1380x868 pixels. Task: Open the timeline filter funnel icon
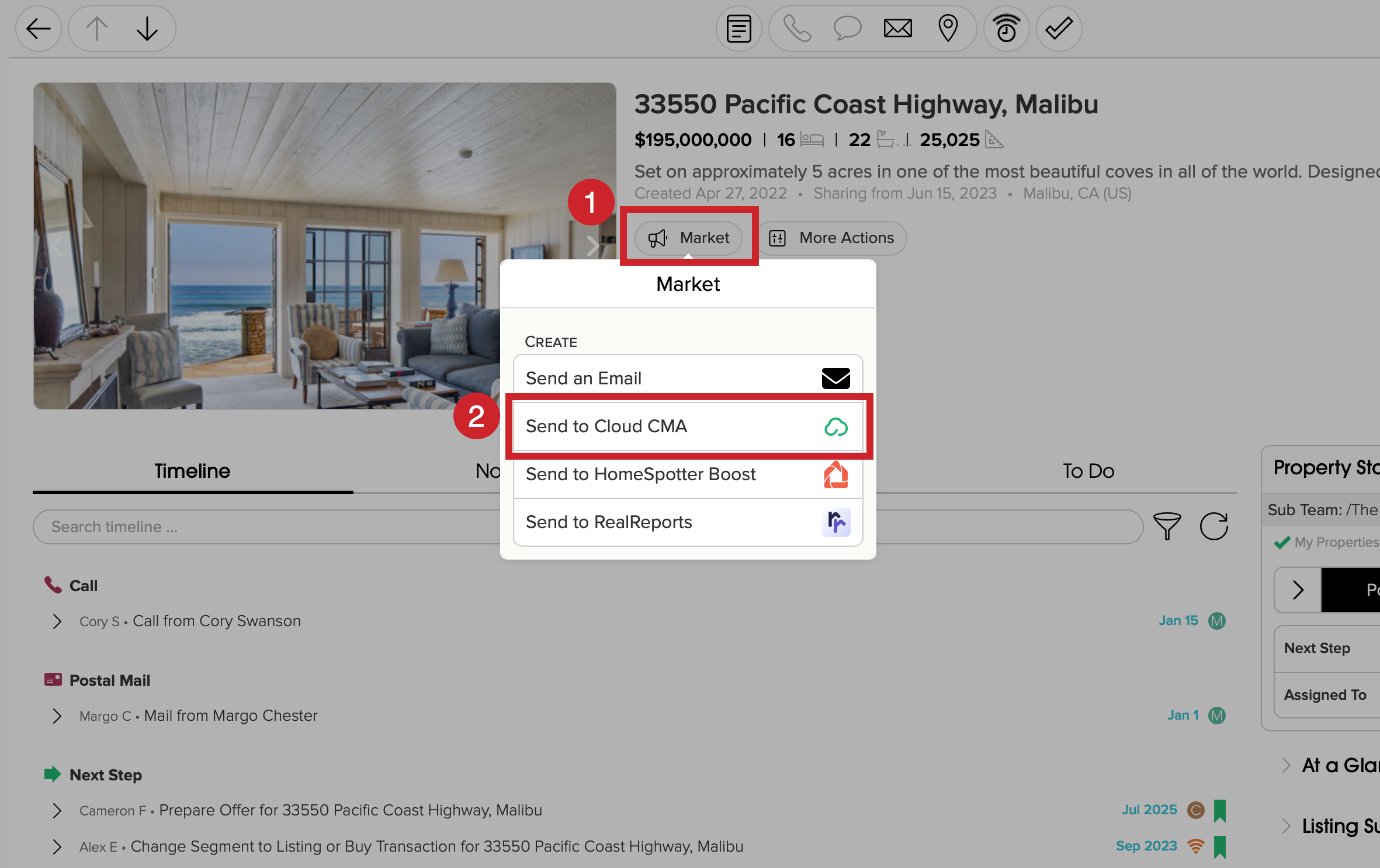[x=1167, y=526]
